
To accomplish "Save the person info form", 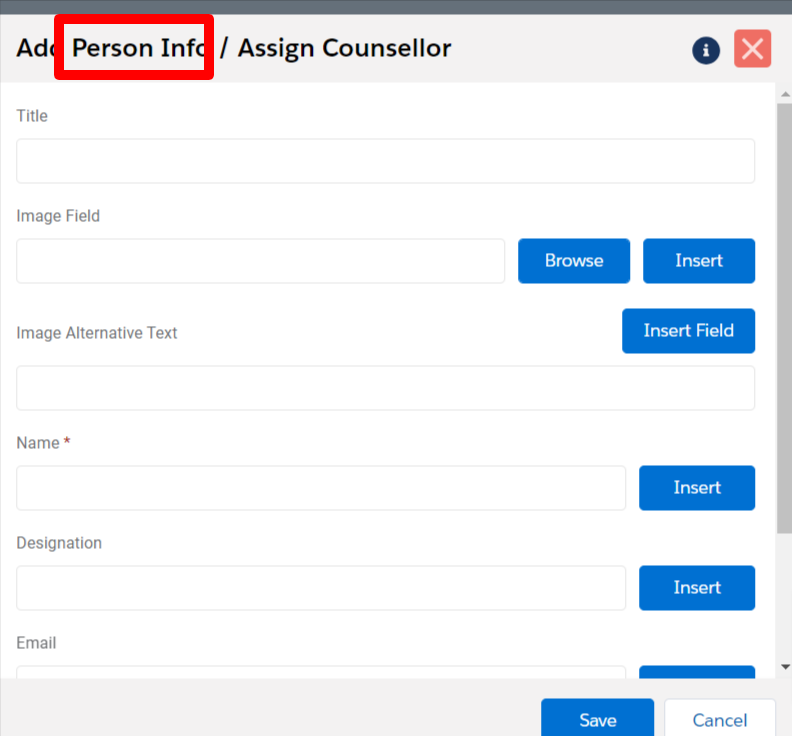I will [x=597, y=720].
